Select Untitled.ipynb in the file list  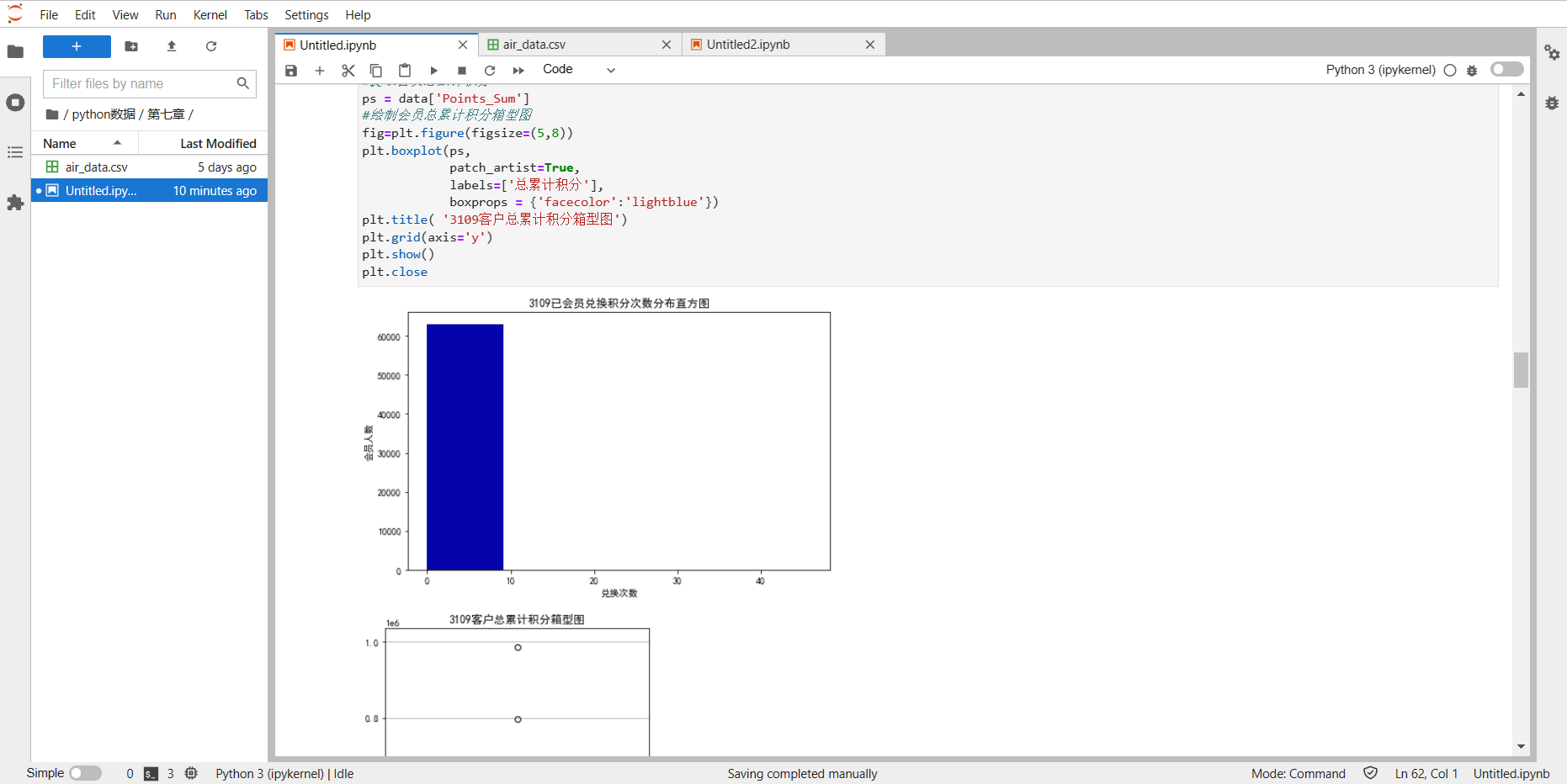150,191
